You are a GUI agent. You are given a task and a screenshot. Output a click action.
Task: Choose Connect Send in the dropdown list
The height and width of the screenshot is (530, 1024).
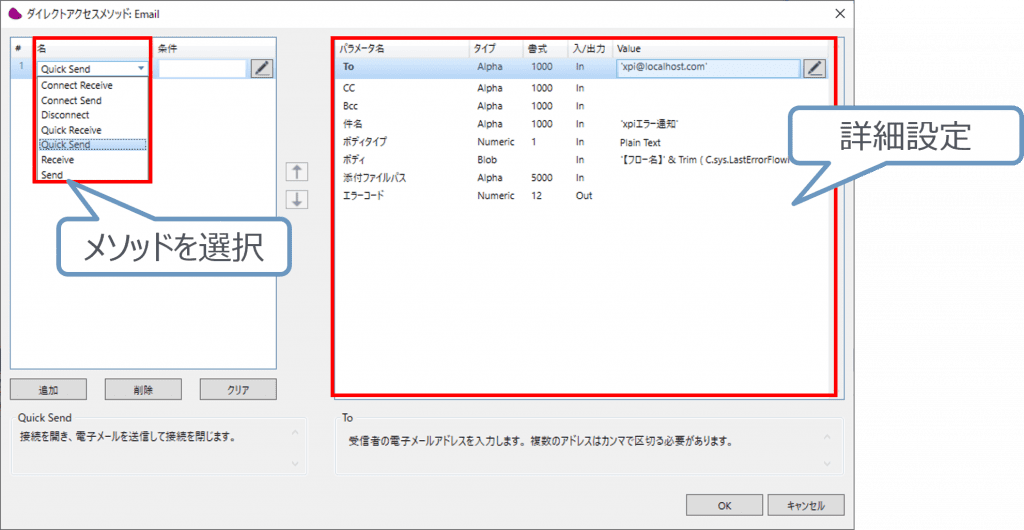pos(71,101)
